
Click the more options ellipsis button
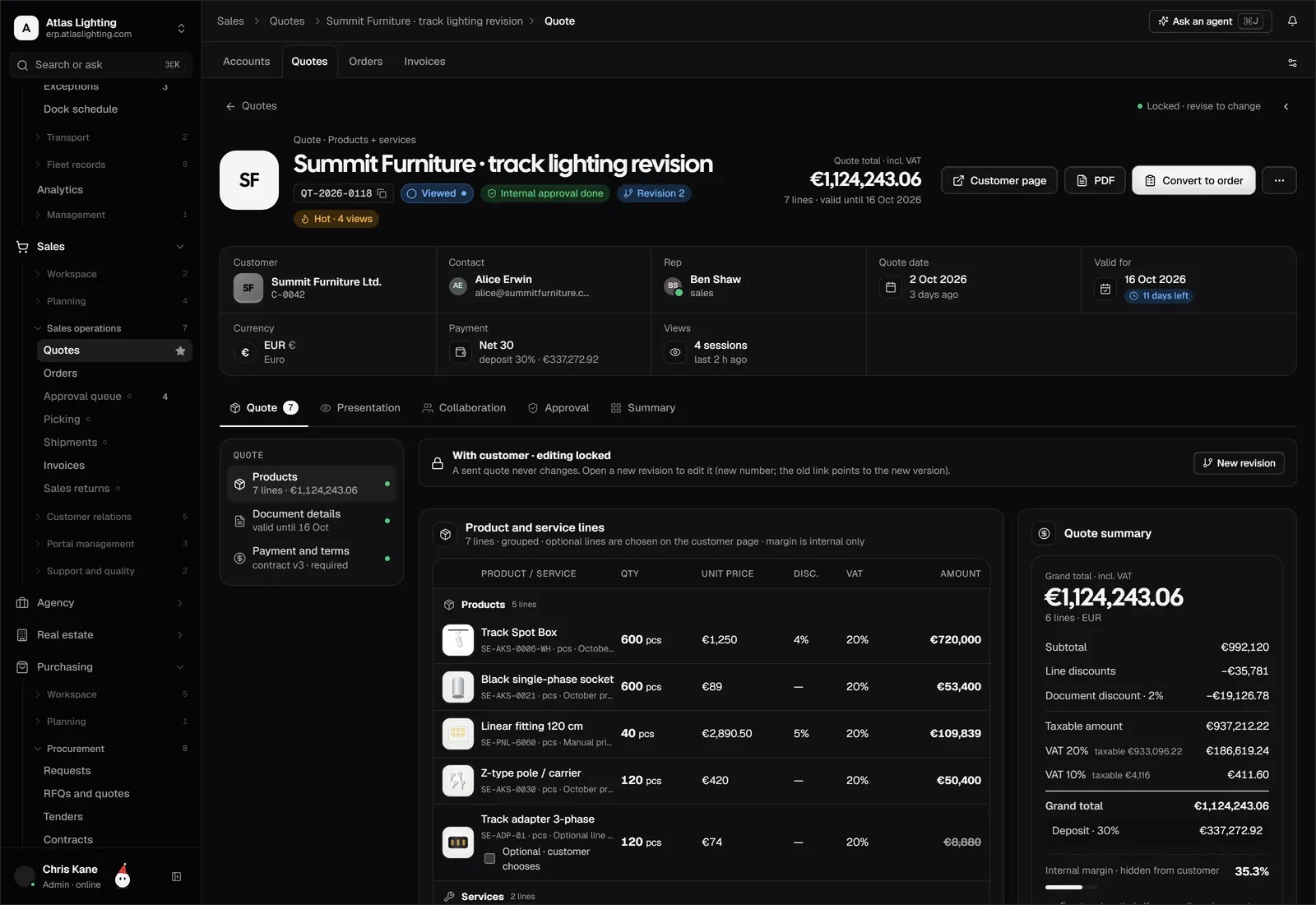point(1279,180)
